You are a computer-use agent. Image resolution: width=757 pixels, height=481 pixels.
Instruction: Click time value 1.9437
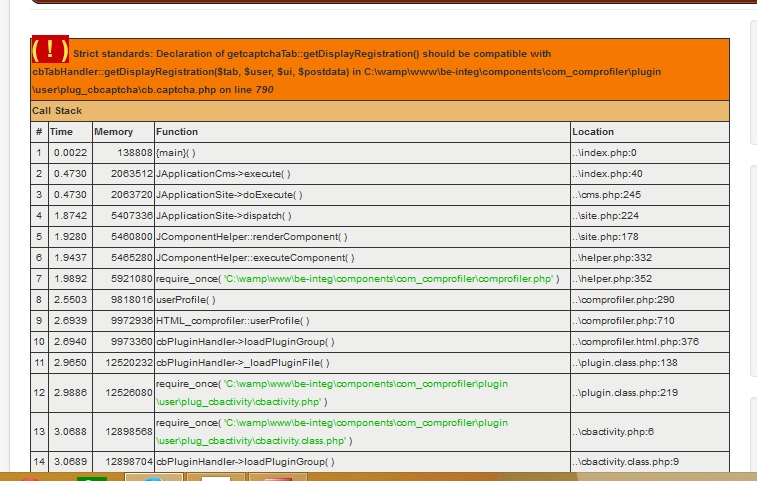[70, 258]
